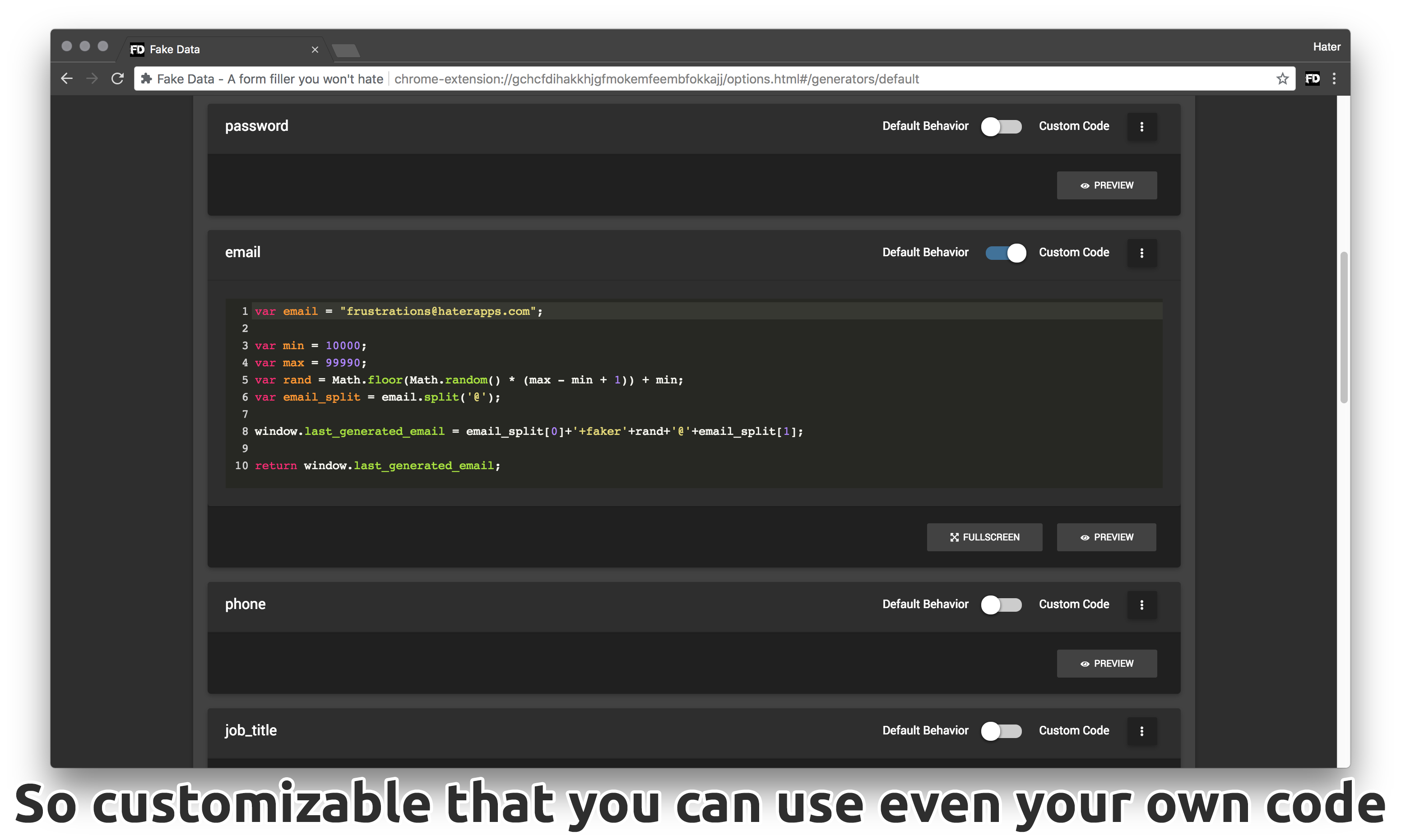
Task: Open phone generator's three-dot options menu
Action: pyautogui.click(x=1141, y=605)
